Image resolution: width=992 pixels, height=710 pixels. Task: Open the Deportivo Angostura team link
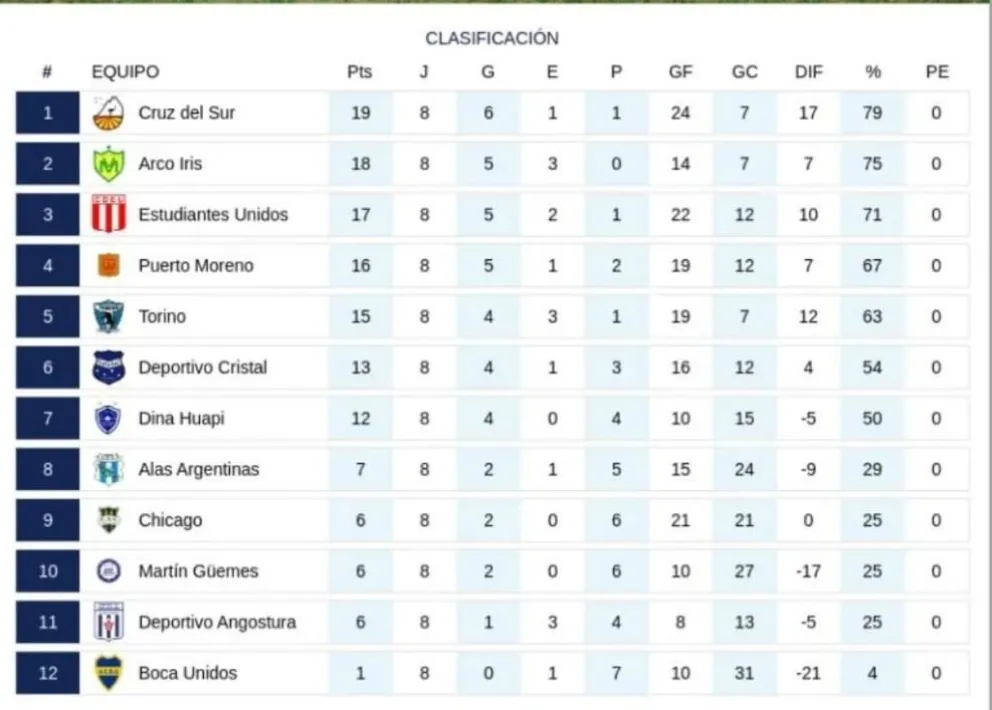tap(217, 622)
